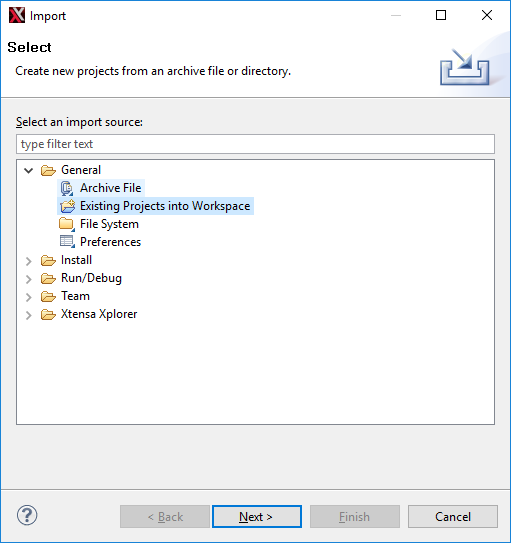Image resolution: width=511 pixels, height=543 pixels.
Task: Maximize the Import dialog window
Action: [441, 15]
